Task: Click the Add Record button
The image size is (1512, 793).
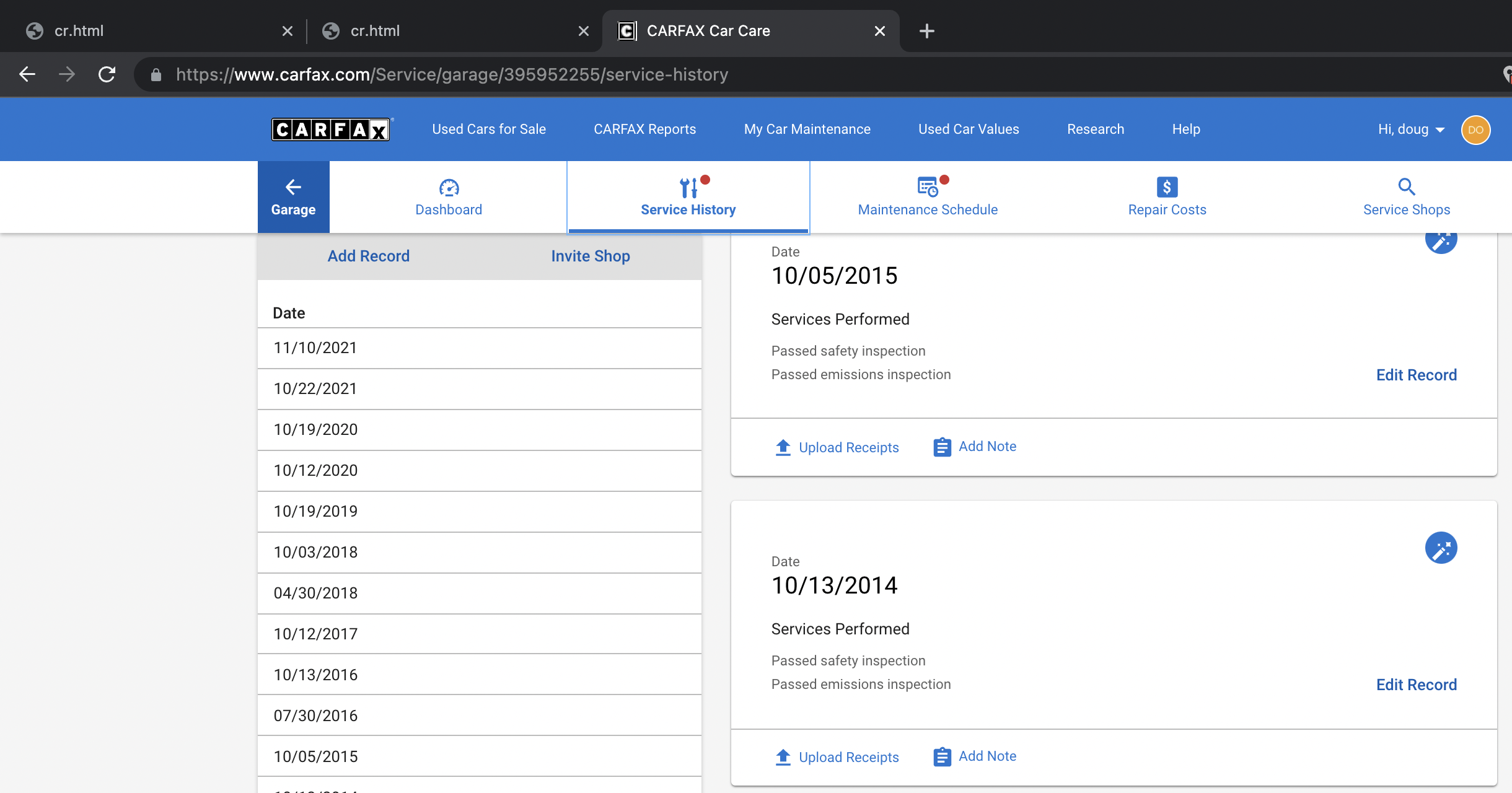Action: [x=369, y=256]
